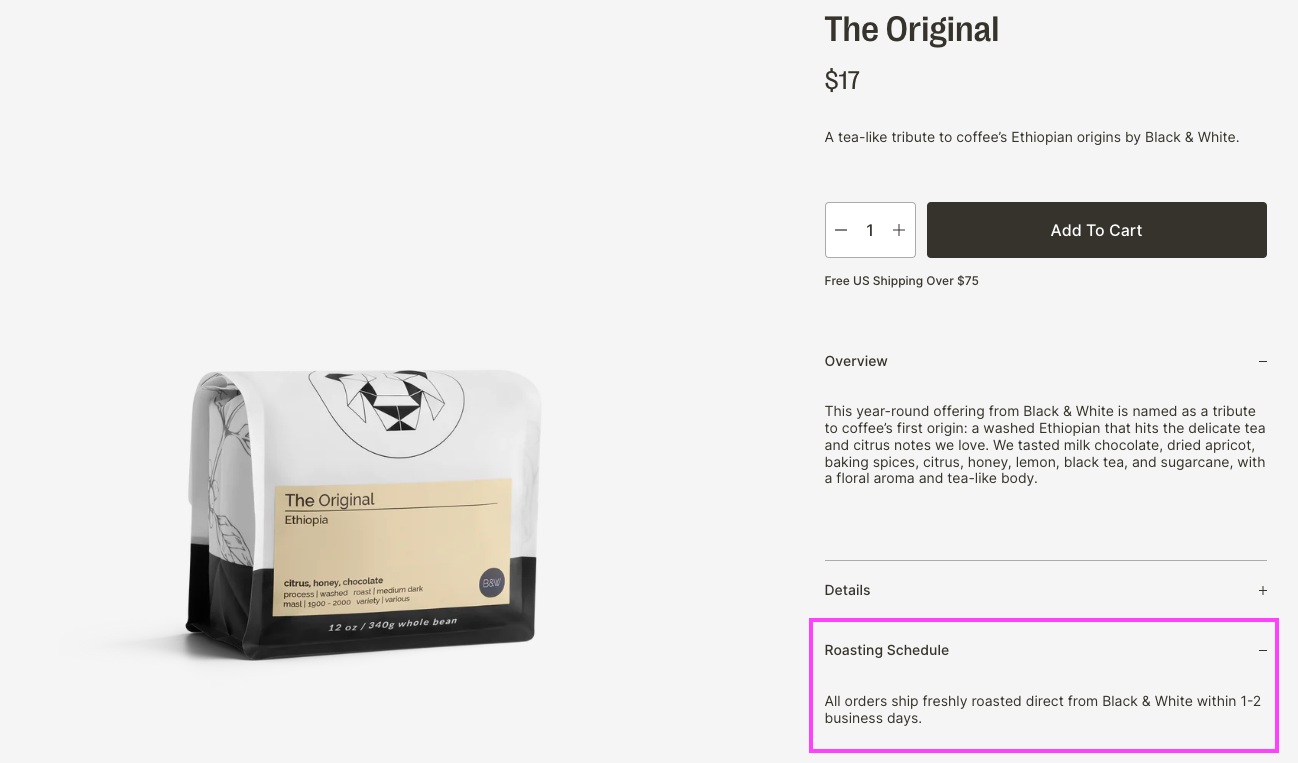Click the $17 price
The height and width of the screenshot is (763, 1298).
point(842,80)
